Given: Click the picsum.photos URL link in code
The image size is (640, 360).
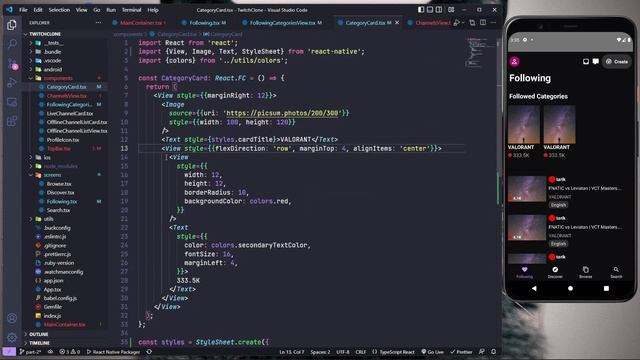Looking at the screenshot, I should pos(282,113).
